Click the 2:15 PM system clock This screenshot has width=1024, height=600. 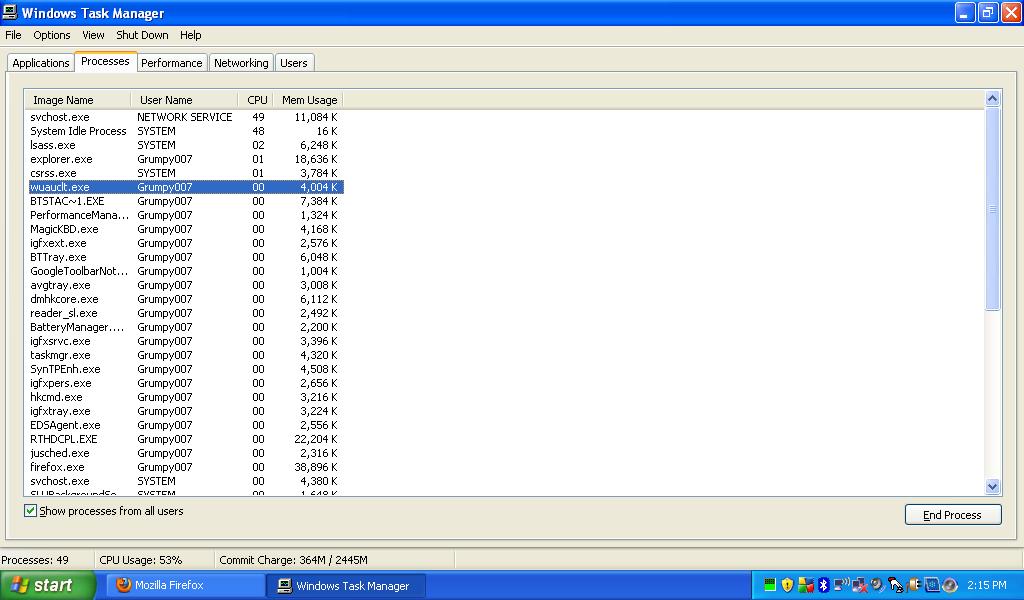987,585
